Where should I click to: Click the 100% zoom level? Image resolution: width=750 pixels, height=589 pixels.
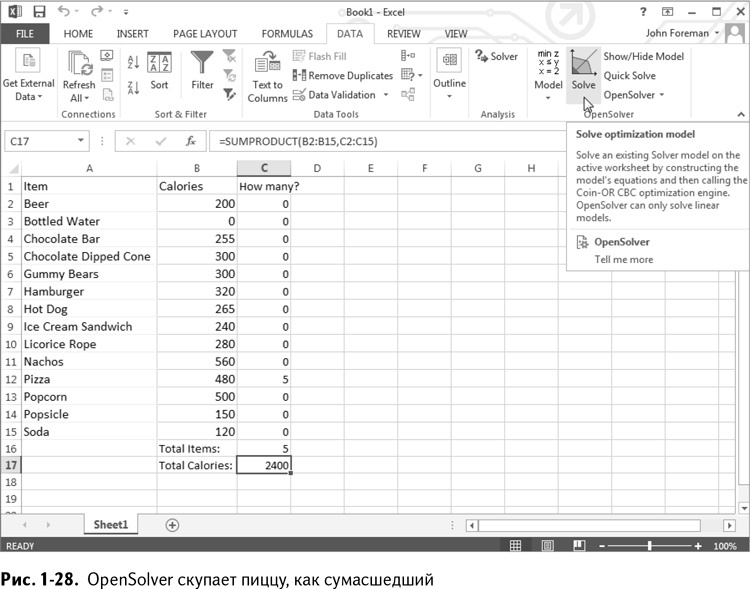[725, 546]
